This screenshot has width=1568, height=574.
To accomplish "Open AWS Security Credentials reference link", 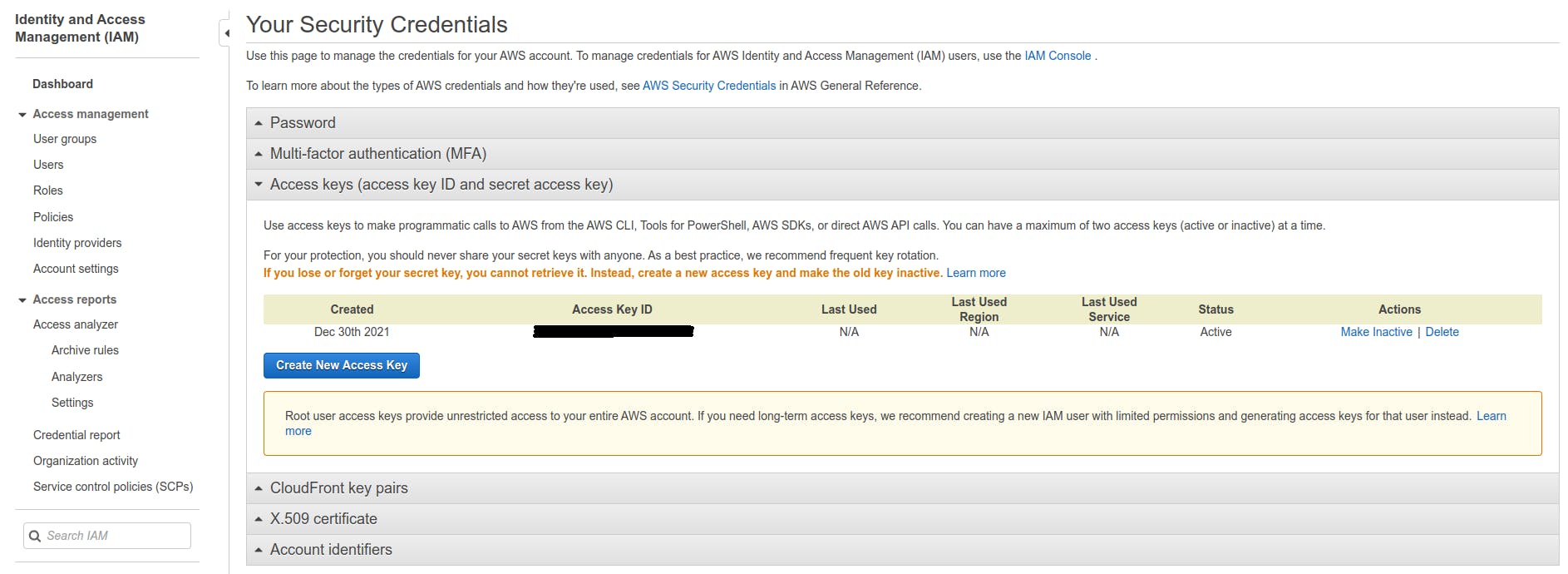I will coord(708,86).
